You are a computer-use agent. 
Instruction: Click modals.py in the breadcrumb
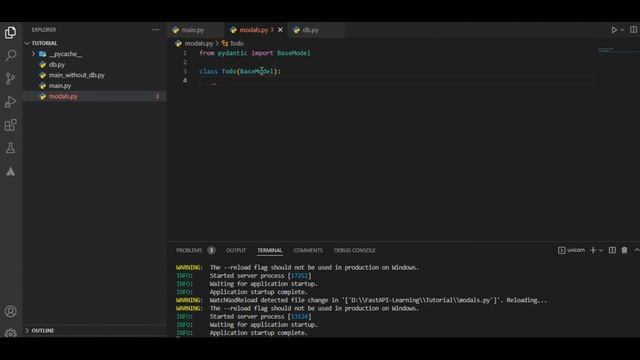[x=199, y=43]
